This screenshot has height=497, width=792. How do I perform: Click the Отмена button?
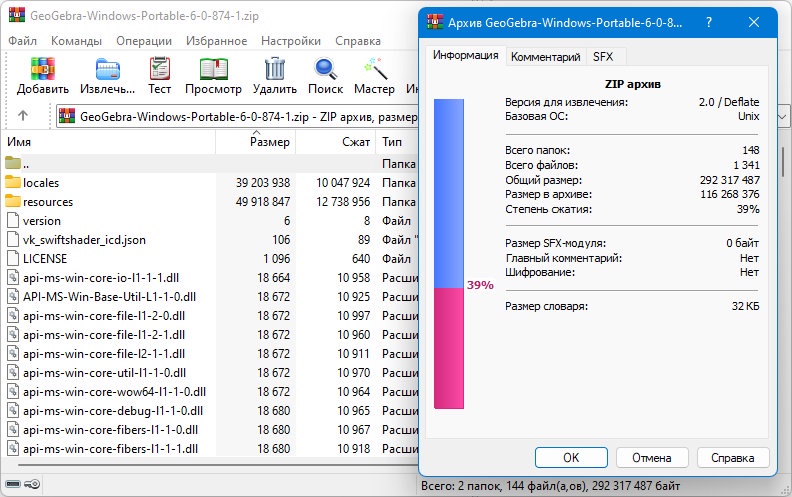[652, 458]
